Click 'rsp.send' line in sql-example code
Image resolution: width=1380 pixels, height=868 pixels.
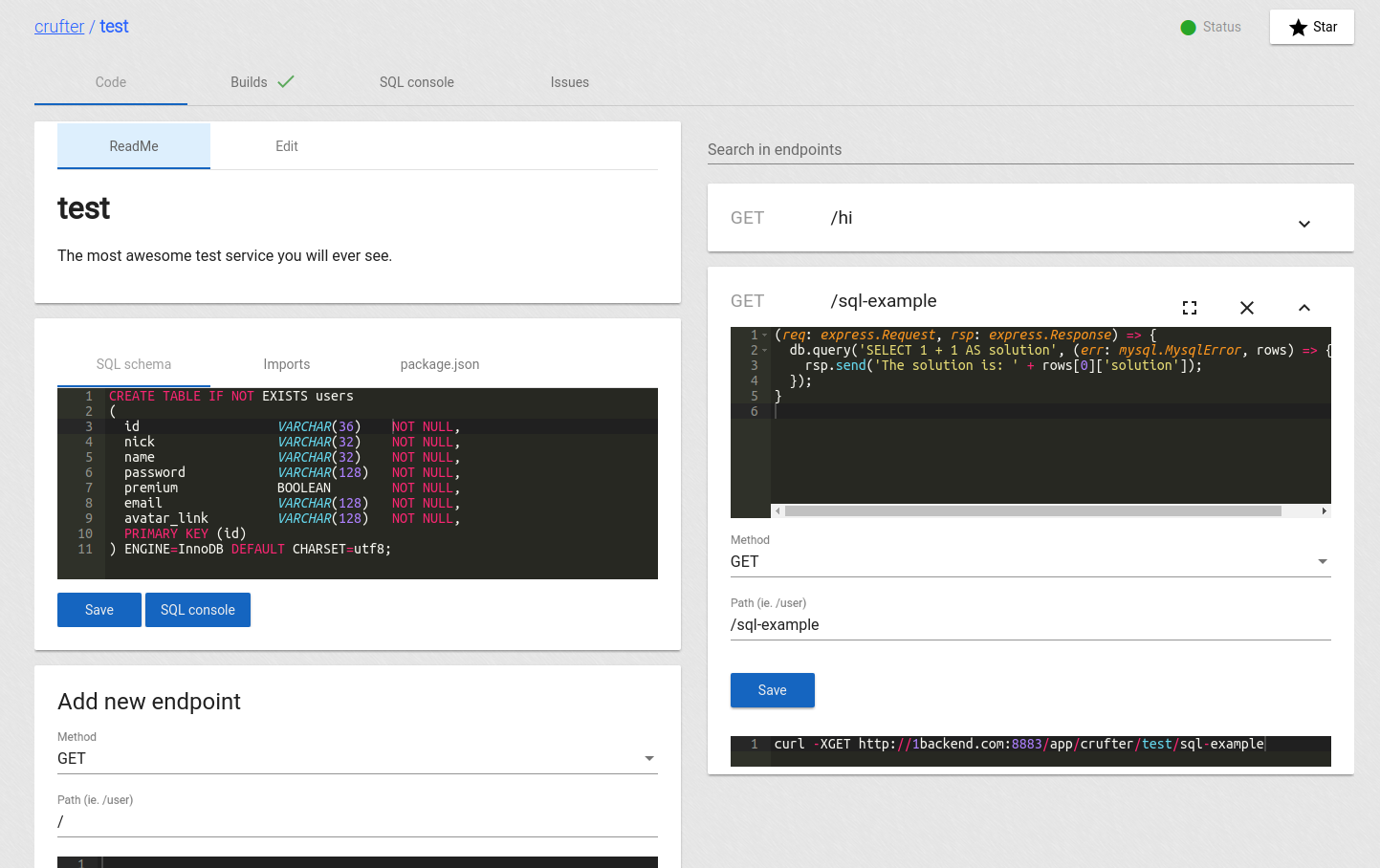1003,366
